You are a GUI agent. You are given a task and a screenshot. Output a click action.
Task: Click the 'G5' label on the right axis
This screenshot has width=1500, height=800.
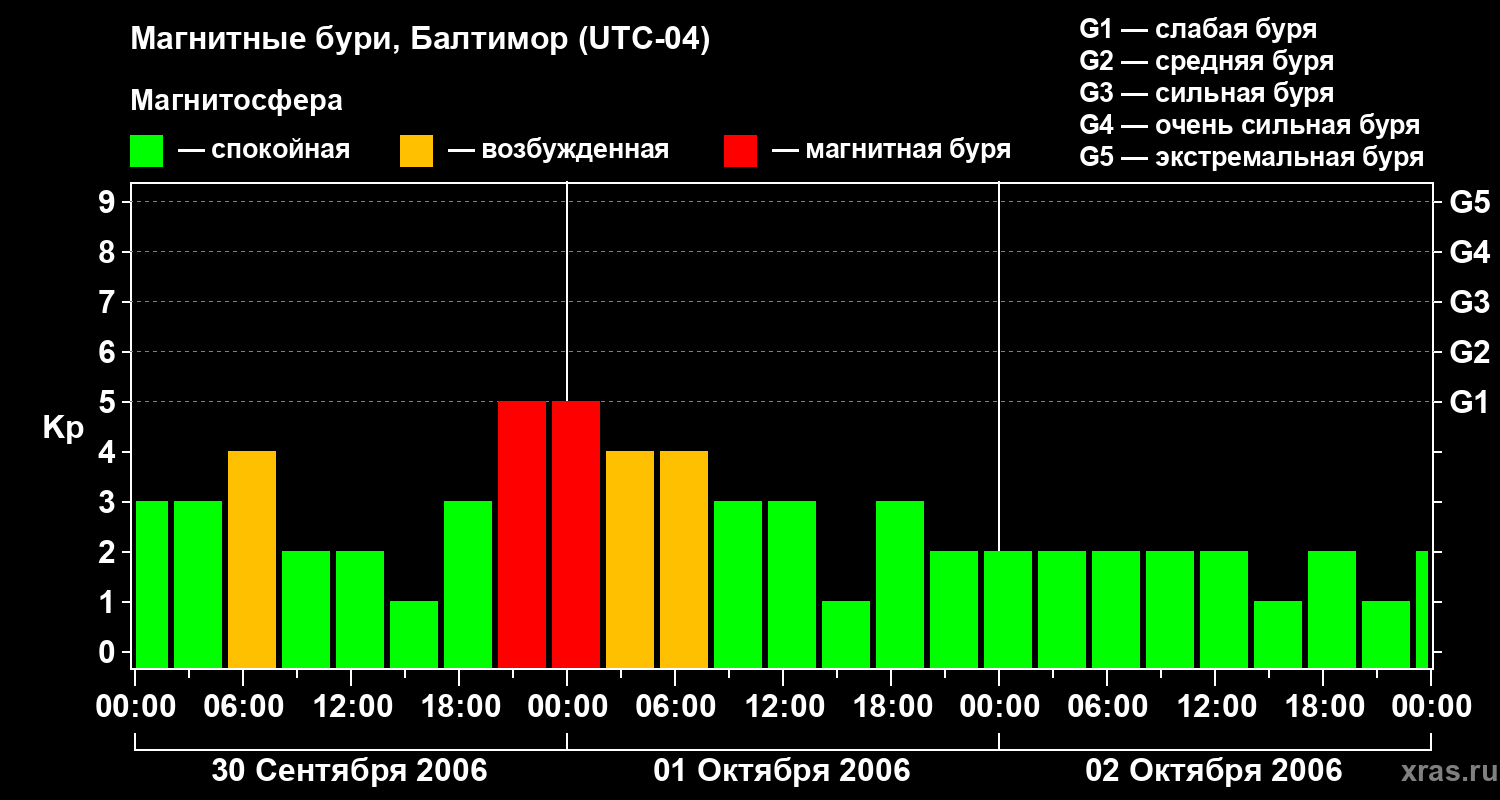(x=1470, y=202)
